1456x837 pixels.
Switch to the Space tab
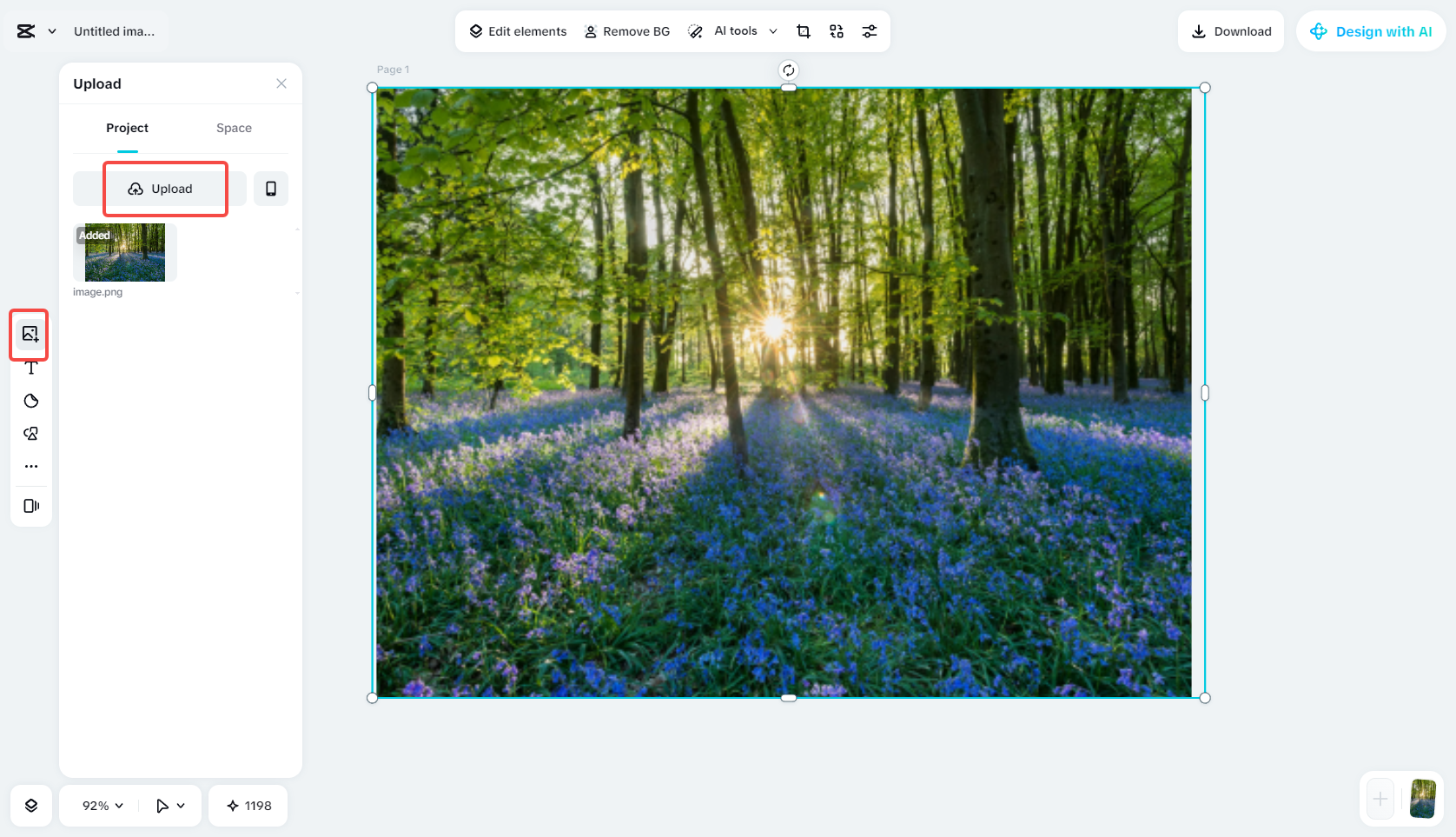[234, 128]
